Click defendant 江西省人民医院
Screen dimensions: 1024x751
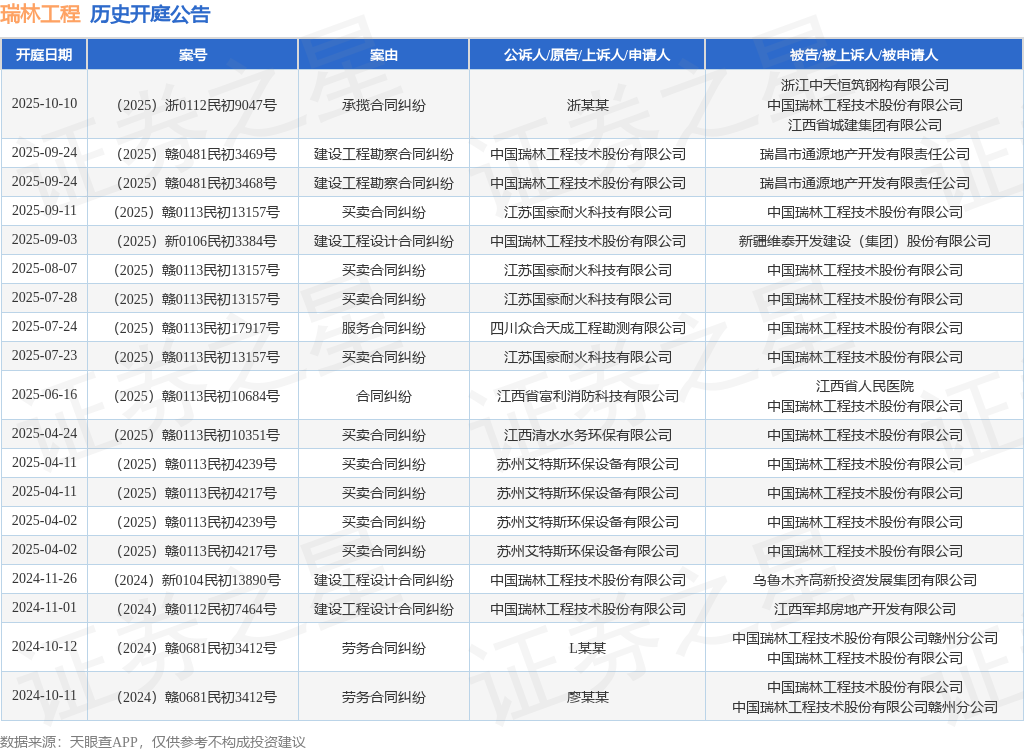click(865, 386)
